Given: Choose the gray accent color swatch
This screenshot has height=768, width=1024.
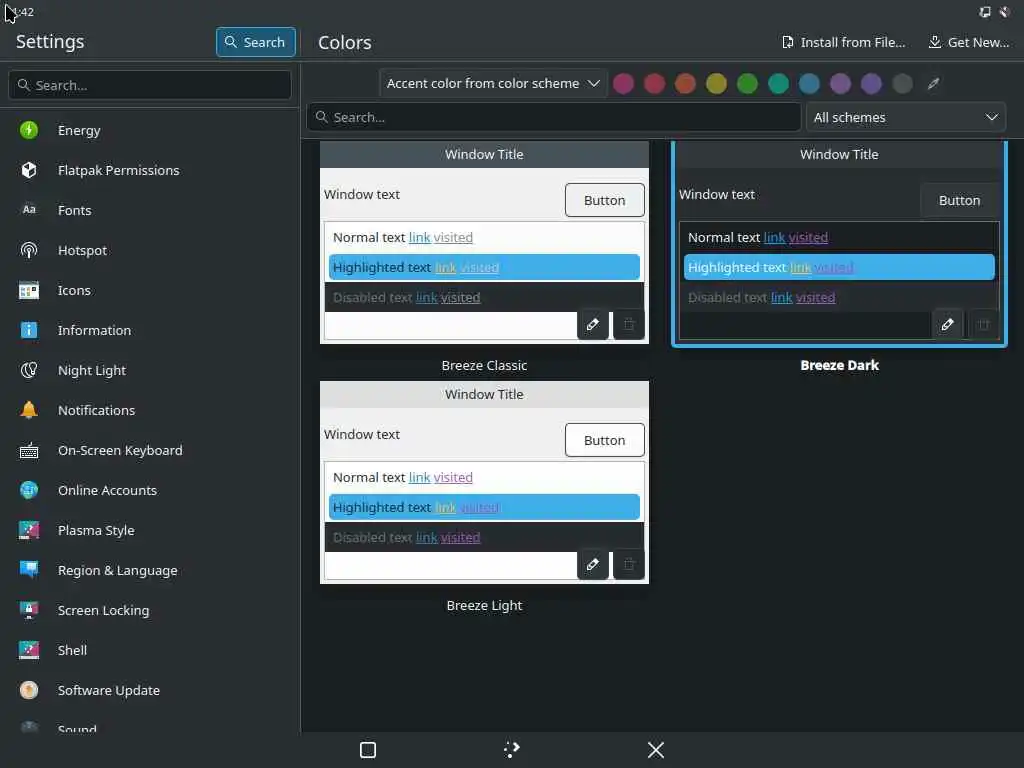Looking at the screenshot, I should point(903,84).
